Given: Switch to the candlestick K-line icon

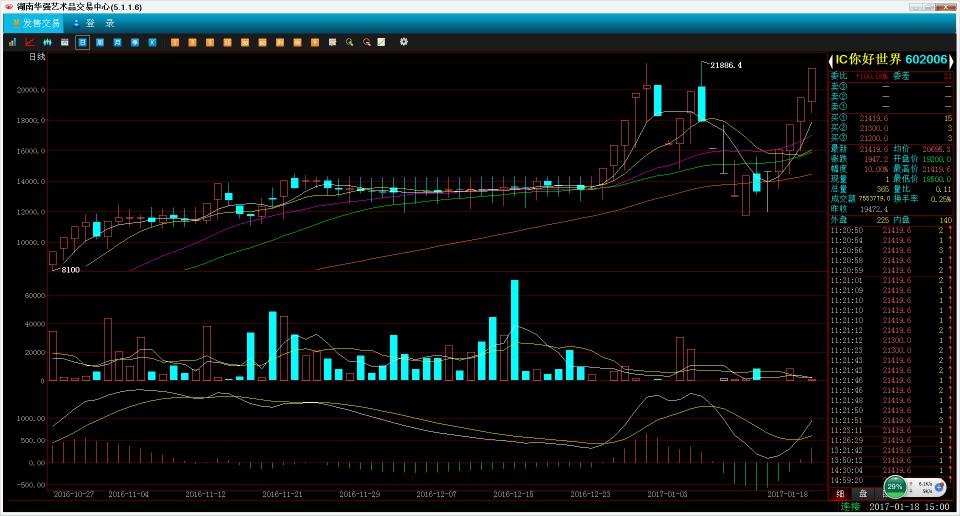Looking at the screenshot, I should coord(47,42).
